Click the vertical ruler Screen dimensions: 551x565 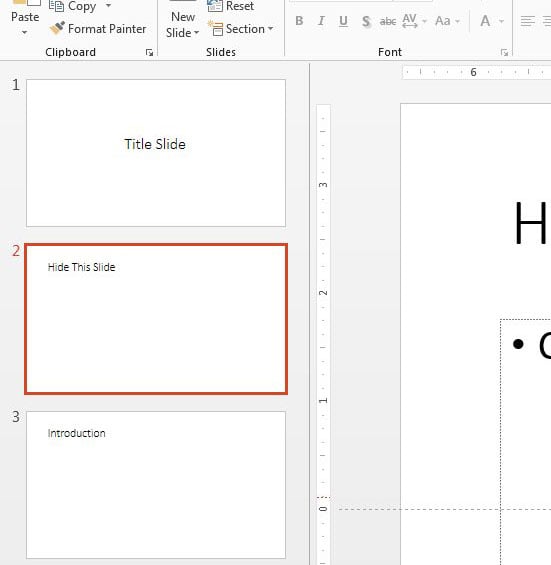coord(323,335)
